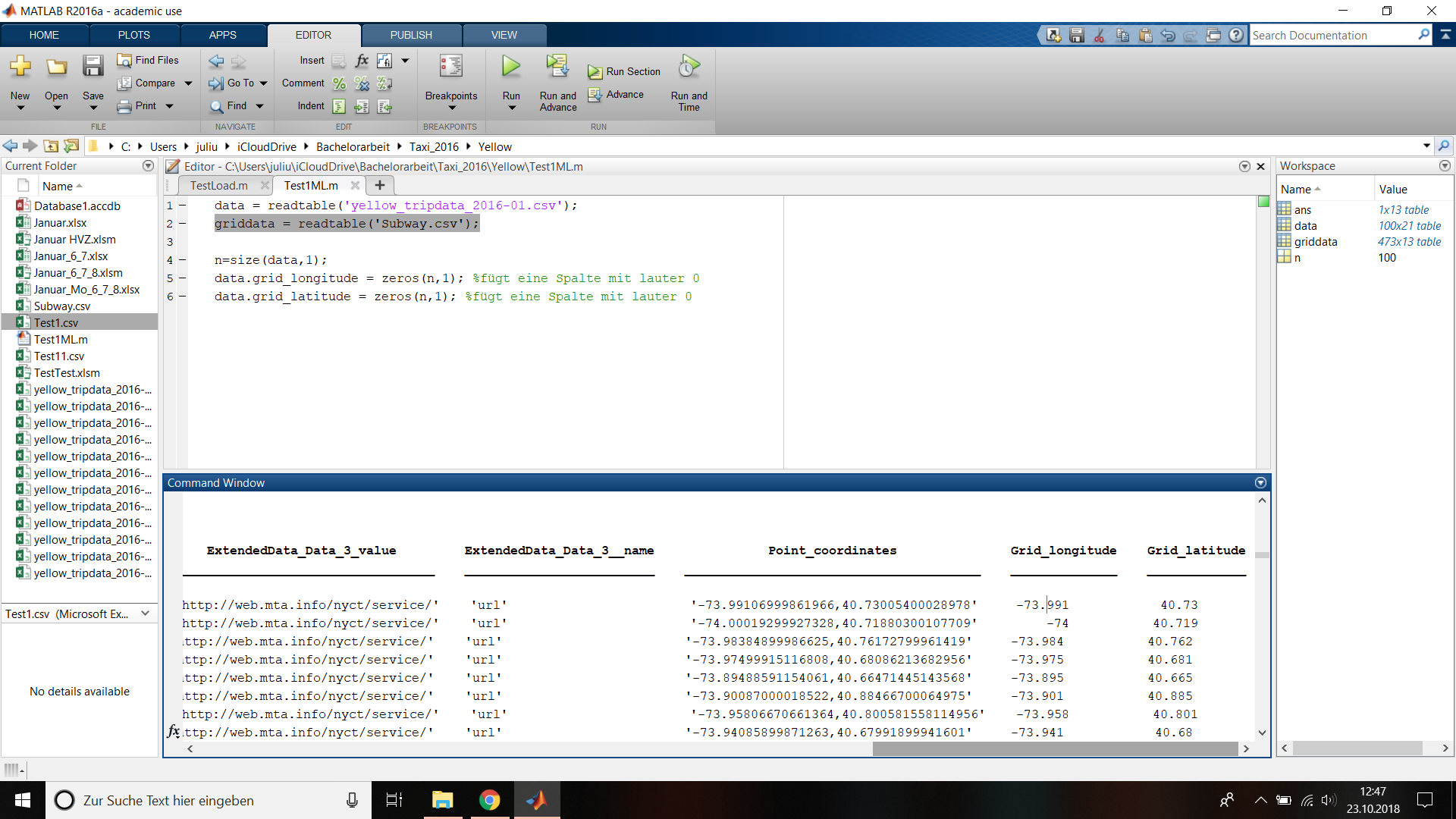This screenshot has width=1456, height=819.
Task: Expand the Go To dropdown
Action: [x=263, y=83]
